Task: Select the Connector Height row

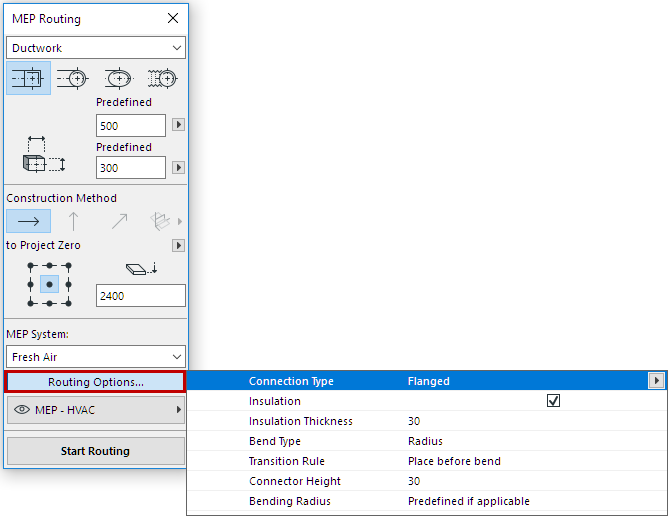Action: click(427, 481)
